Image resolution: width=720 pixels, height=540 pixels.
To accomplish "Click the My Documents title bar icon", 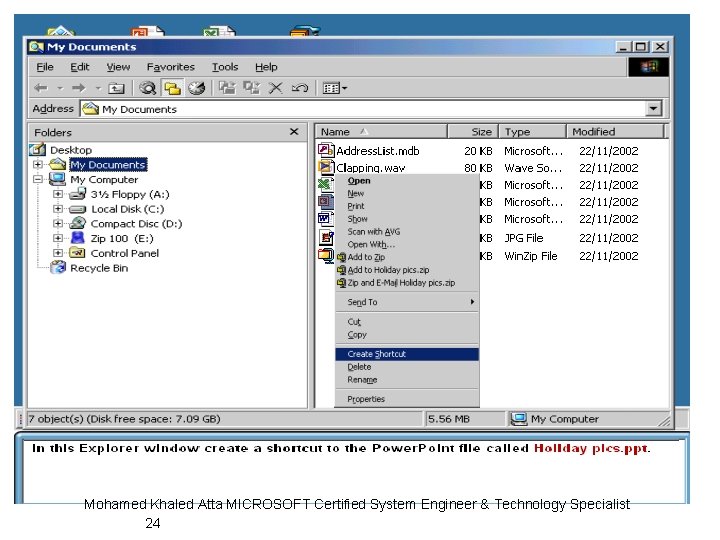I will coord(36,47).
